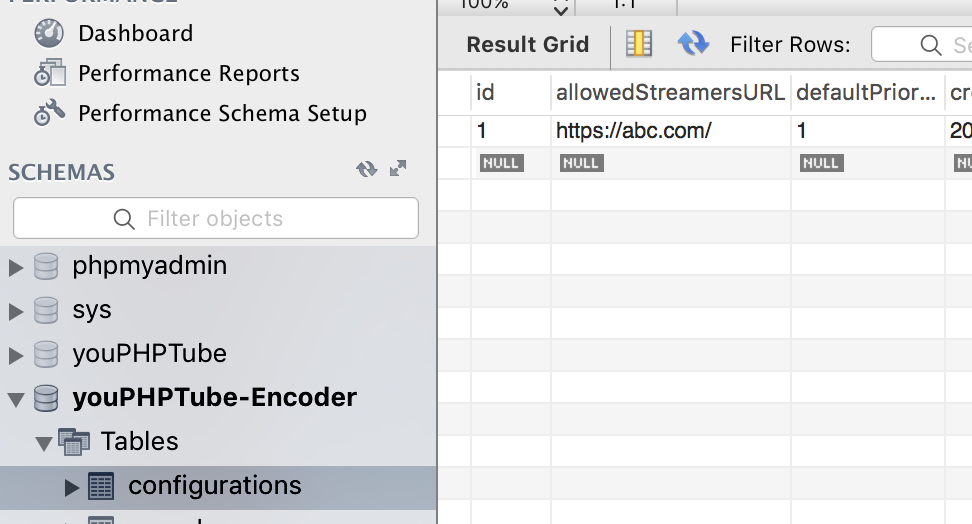
Task: Expand the youPHPTube schema
Action: point(16,355)
